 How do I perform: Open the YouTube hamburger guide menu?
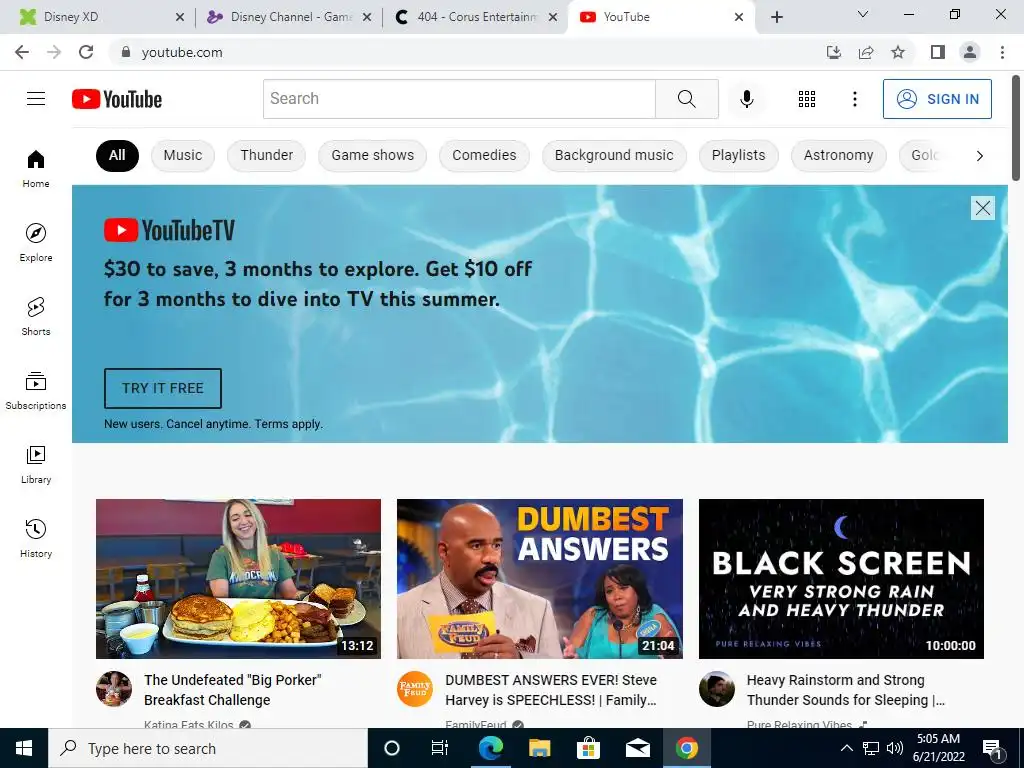point(36,99)
